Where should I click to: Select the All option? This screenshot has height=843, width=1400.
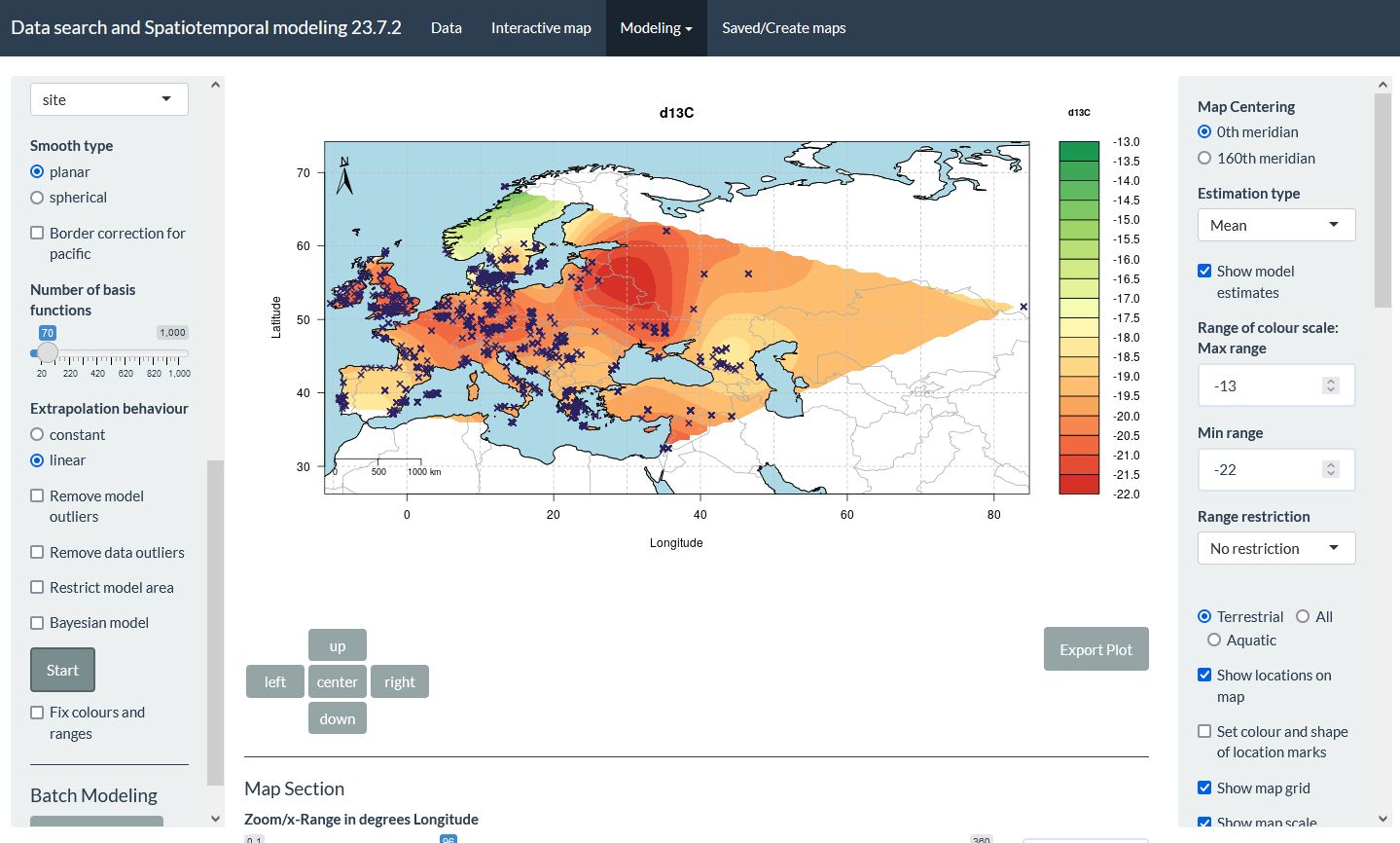tap(1303, 616)
